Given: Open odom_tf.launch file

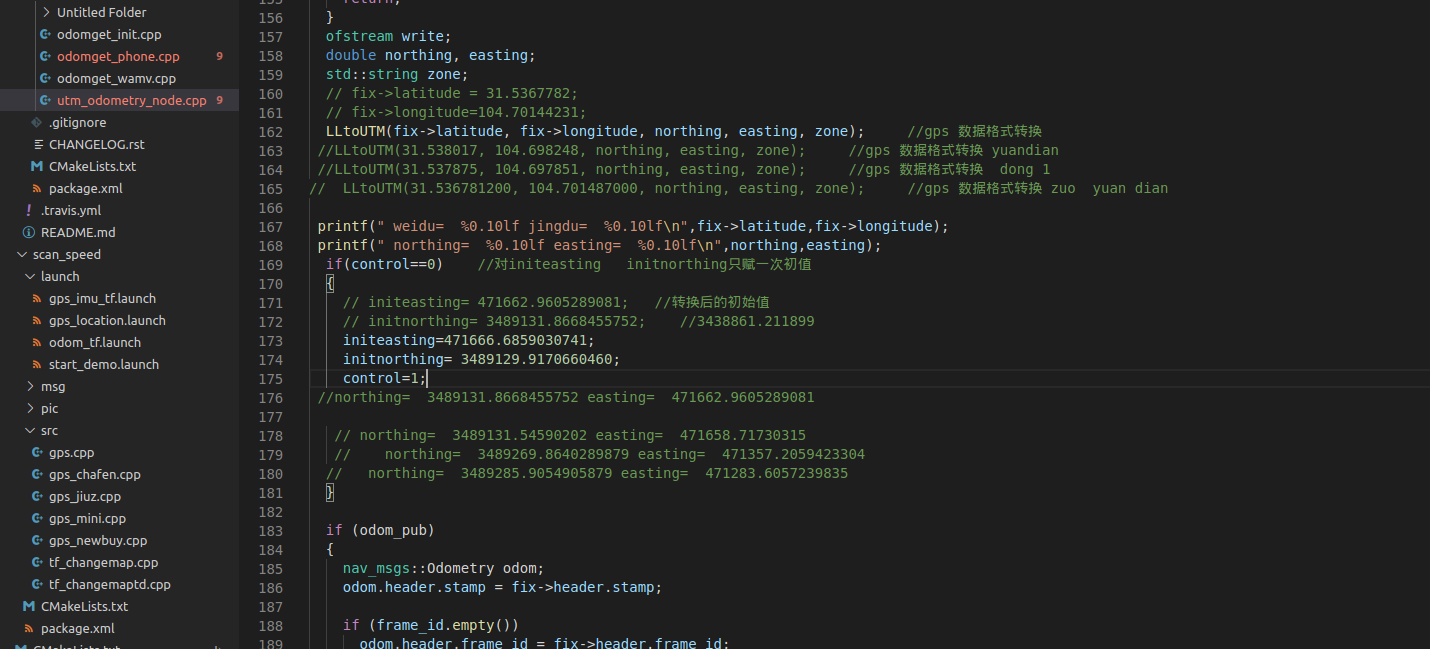Looking at the screenshot, I should click(x=95, y=342).
